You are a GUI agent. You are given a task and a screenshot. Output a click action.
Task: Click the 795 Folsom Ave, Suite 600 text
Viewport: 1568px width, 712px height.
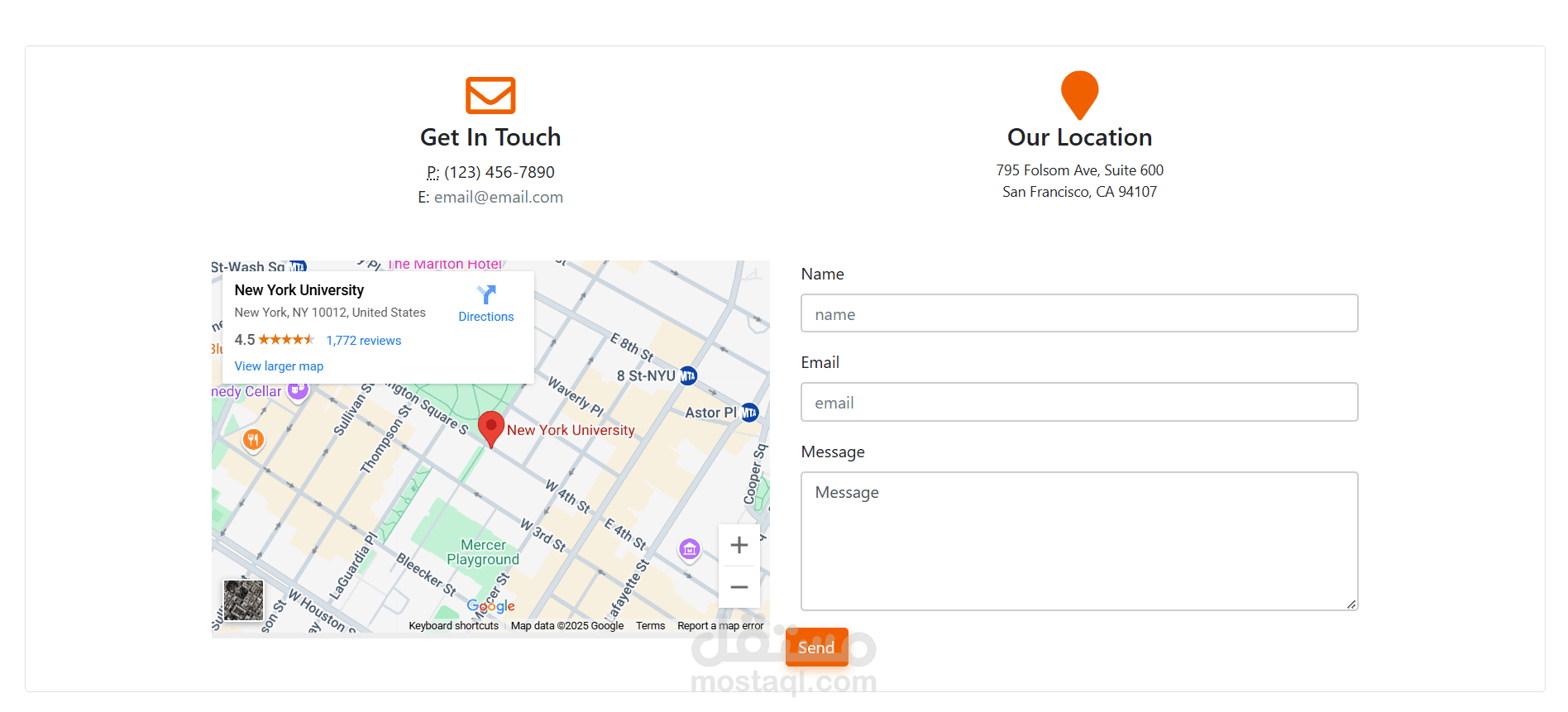(x=1079, y=170)
